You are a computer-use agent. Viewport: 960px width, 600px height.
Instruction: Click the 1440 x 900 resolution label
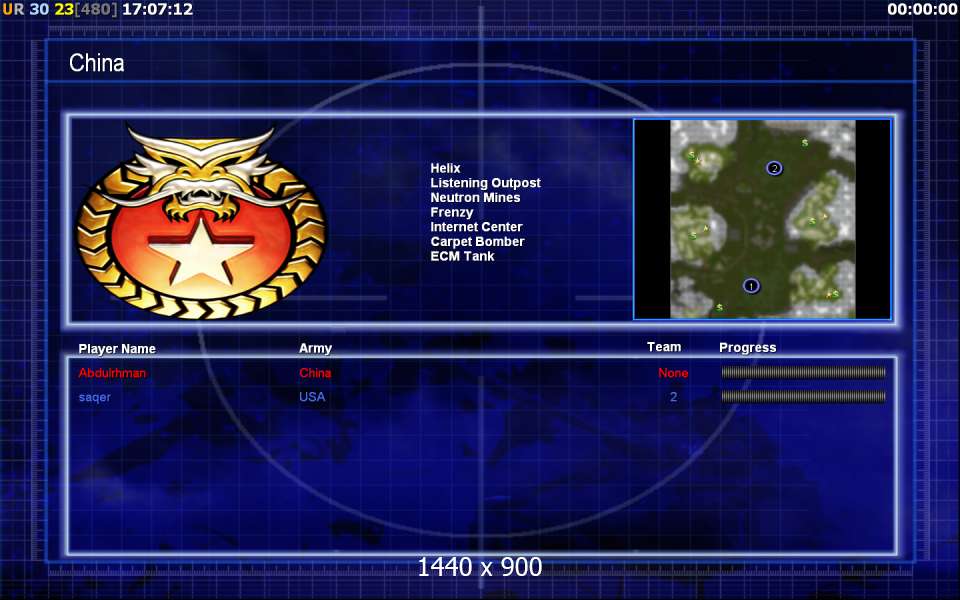480,568
